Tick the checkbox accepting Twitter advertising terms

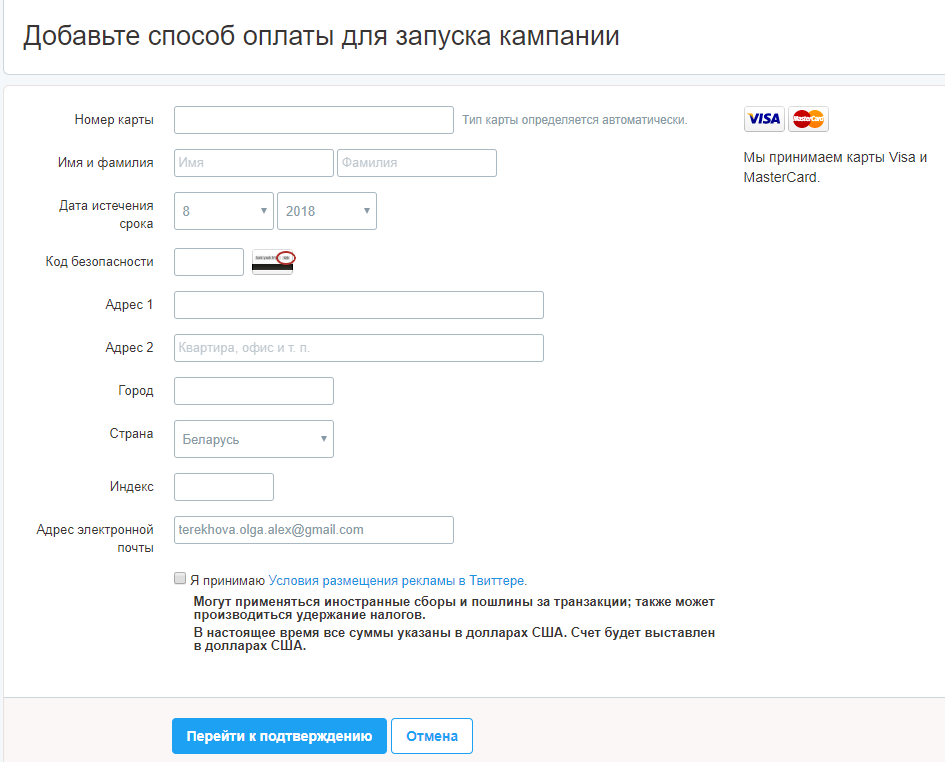pos(180,578)
